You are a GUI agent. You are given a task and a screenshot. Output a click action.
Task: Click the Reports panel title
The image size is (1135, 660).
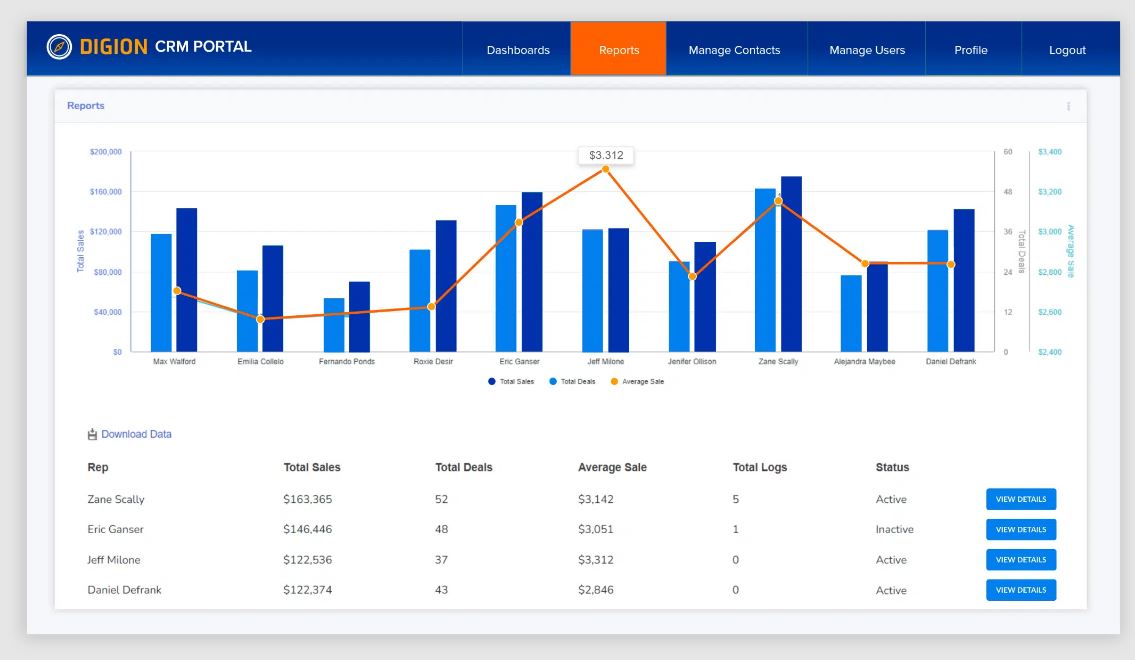pyautogui.click(x=85, y=106)
